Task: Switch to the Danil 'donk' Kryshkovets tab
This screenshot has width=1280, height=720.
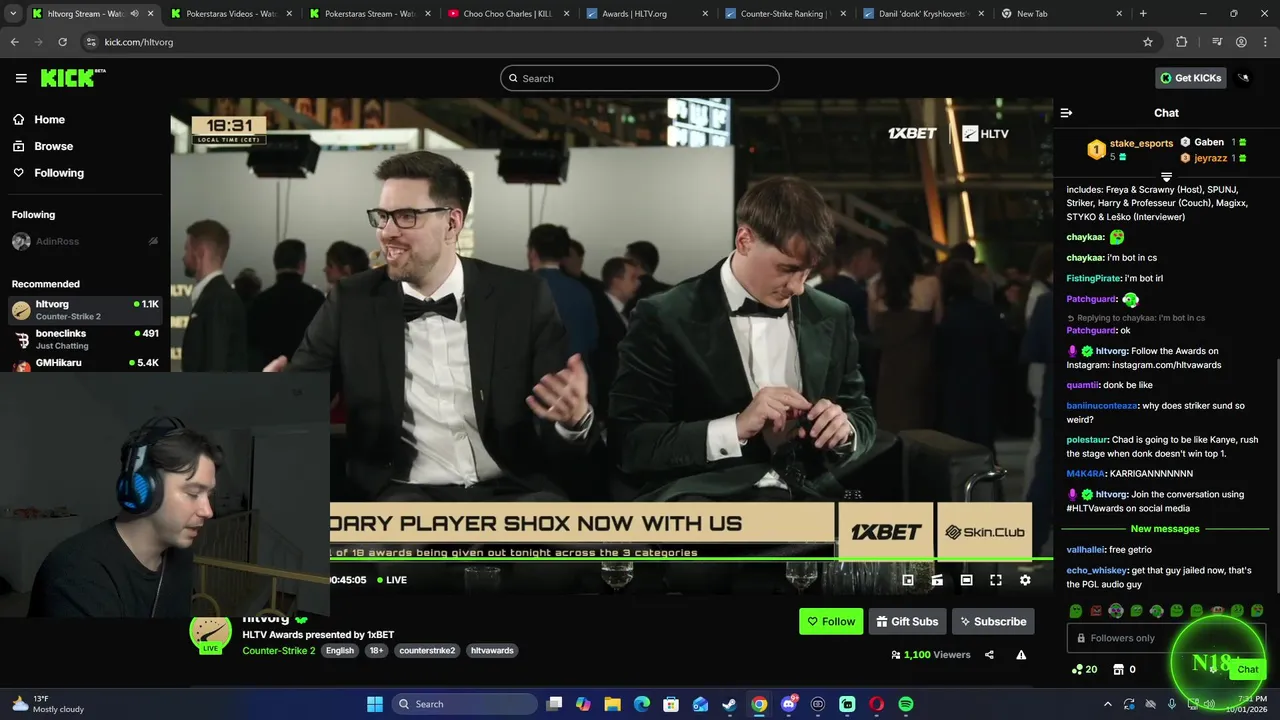Action: click(x=924, y=14)
